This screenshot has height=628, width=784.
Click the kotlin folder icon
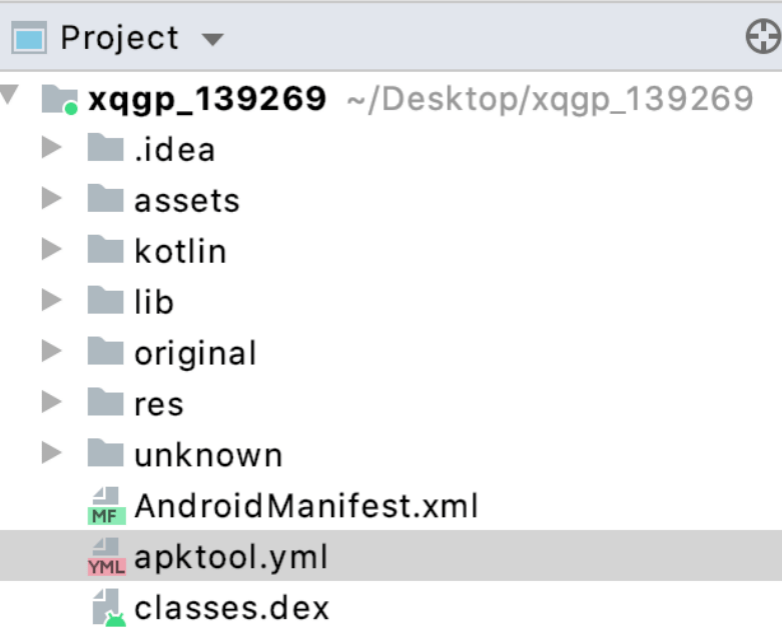(106, 251)
